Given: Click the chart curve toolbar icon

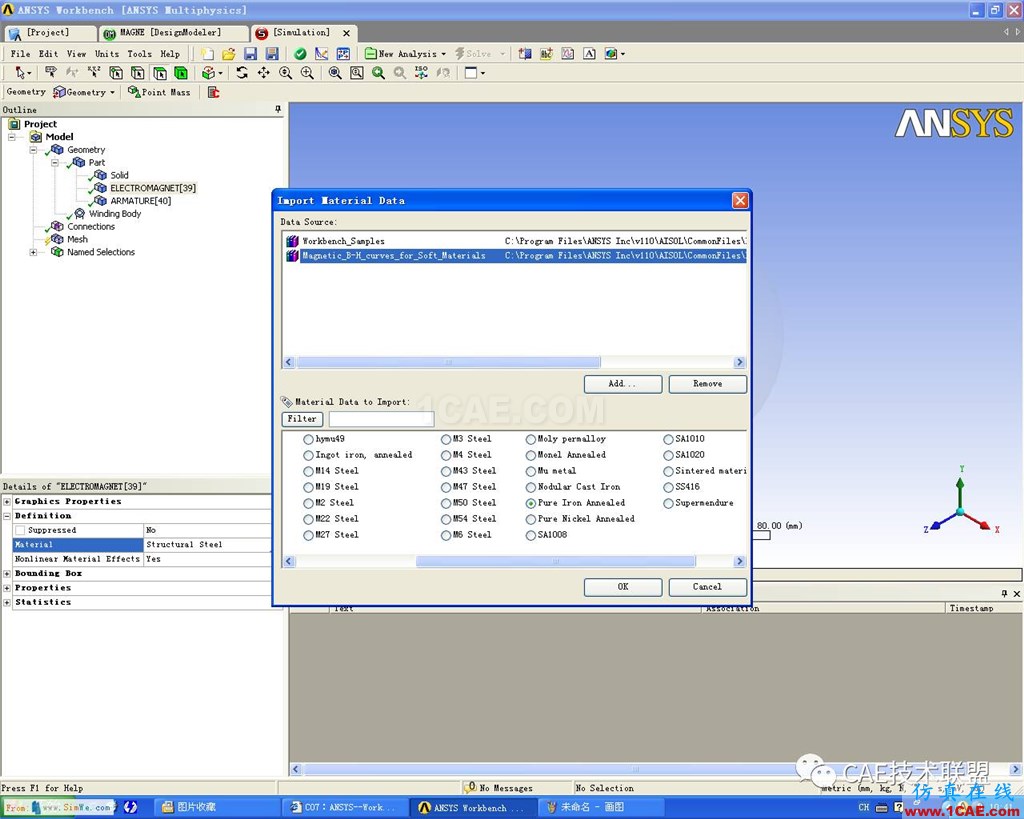Looking at the screenshot, I should click(x=321, y=54).
